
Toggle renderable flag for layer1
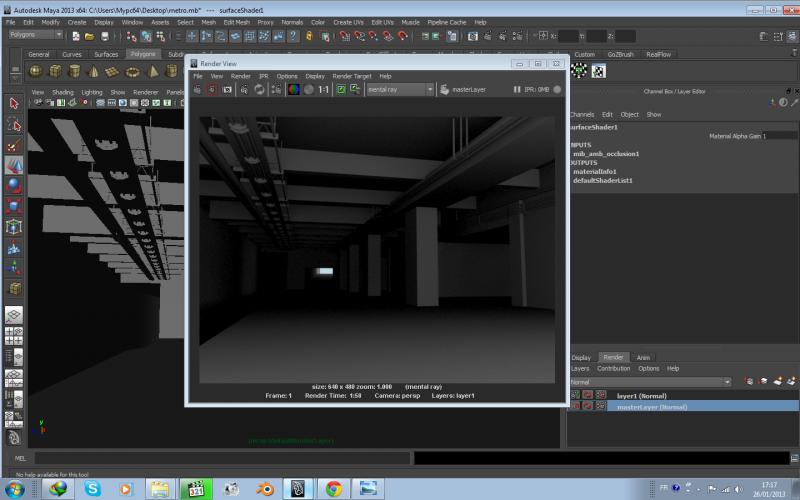pyautogui.click(x=575, y=396)
